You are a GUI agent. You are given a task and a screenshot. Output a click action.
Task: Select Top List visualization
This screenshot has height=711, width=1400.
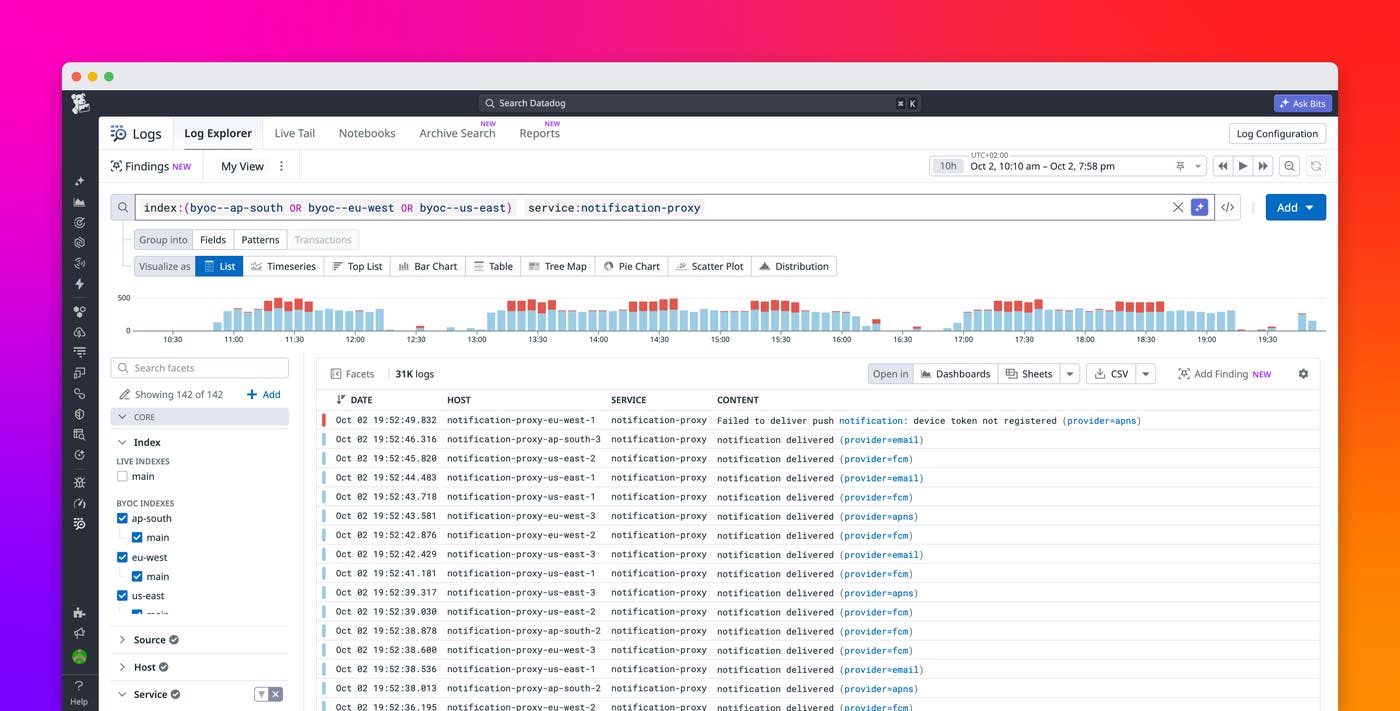tap(357, 266)
